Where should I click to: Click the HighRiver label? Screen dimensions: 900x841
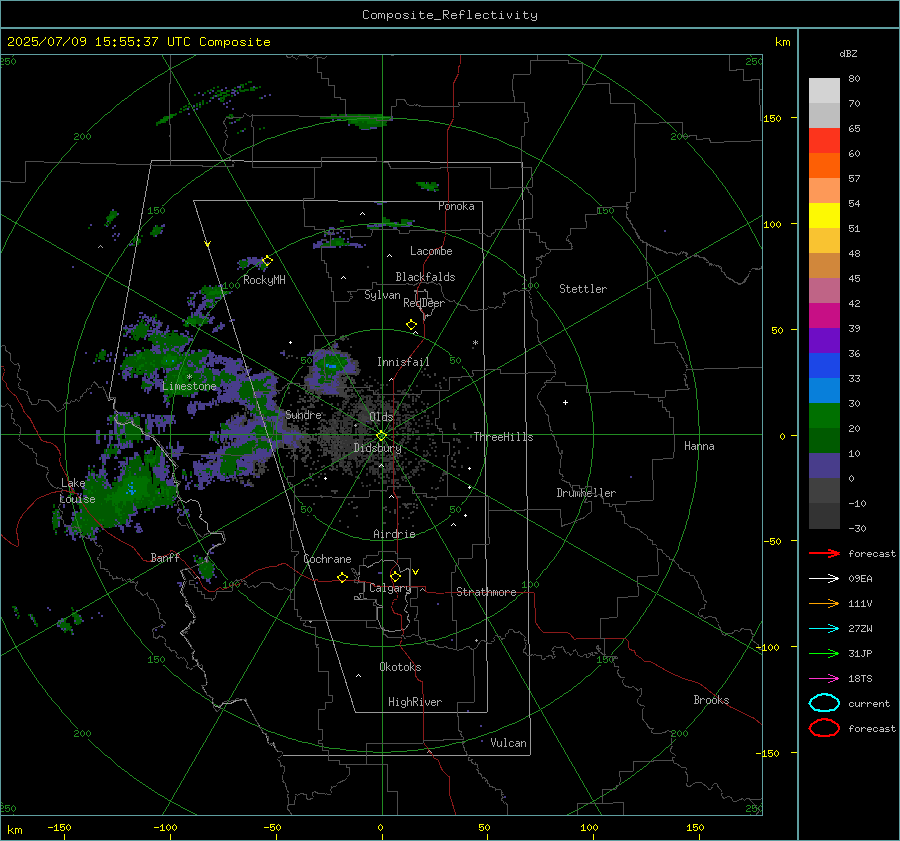pyautogui.click(x=415, y=702)
